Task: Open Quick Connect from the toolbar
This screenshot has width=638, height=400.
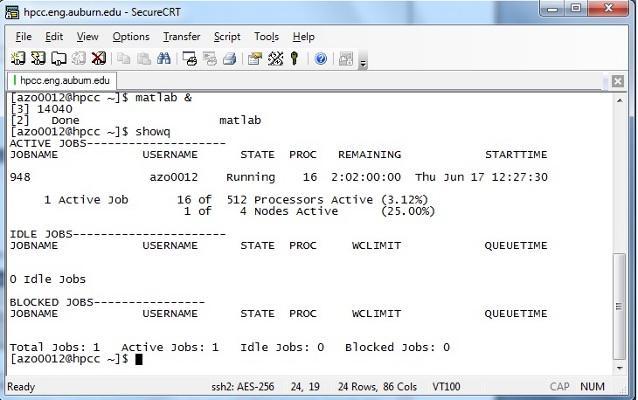Action: 38,59
